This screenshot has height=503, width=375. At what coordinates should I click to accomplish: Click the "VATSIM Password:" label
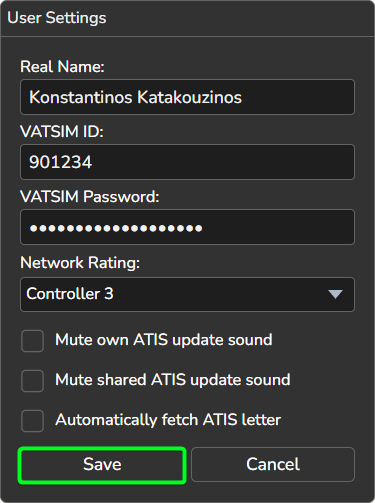coord(90,197)
